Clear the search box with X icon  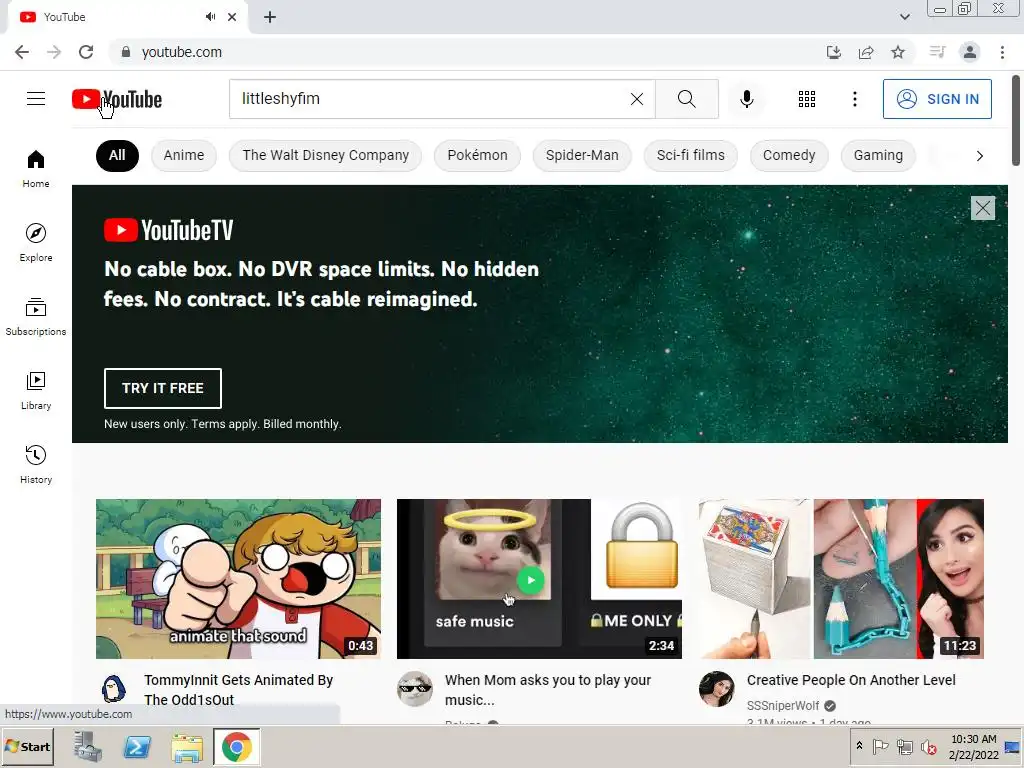point(637,99)
